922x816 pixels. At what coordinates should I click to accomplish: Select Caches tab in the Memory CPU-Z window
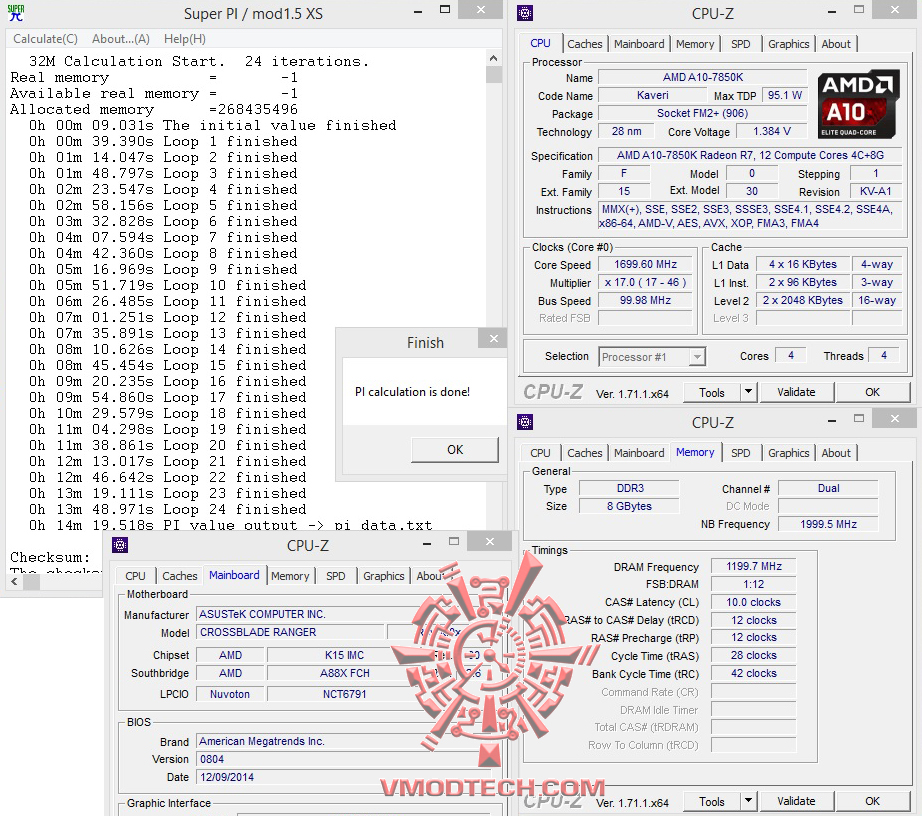click(x=584, y=453)
